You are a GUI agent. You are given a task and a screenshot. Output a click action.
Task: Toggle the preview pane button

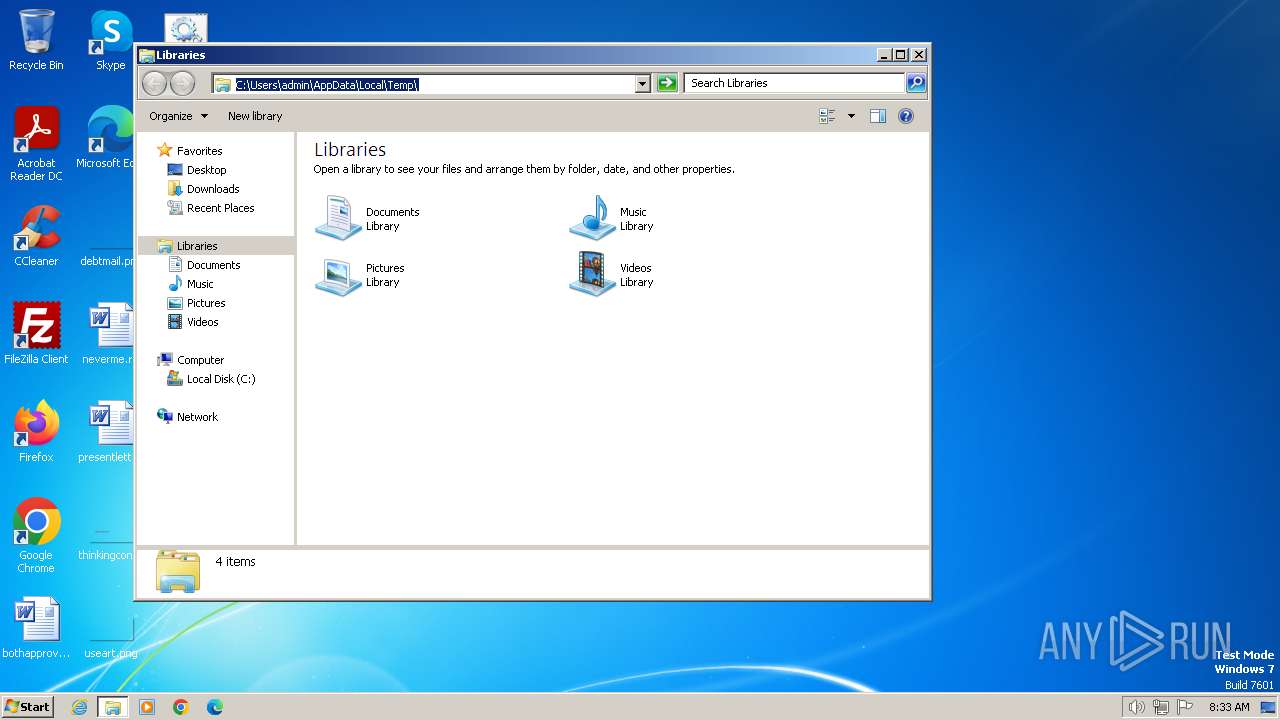[878, 116]
